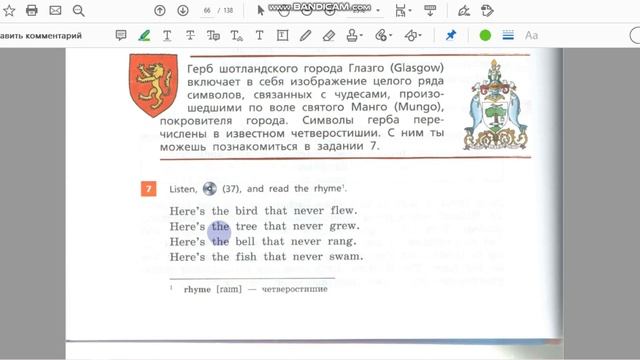This screenshot has width=640, height=360.
Task: Select the insert text at cursor tool
Action: (x=236, y=36)
